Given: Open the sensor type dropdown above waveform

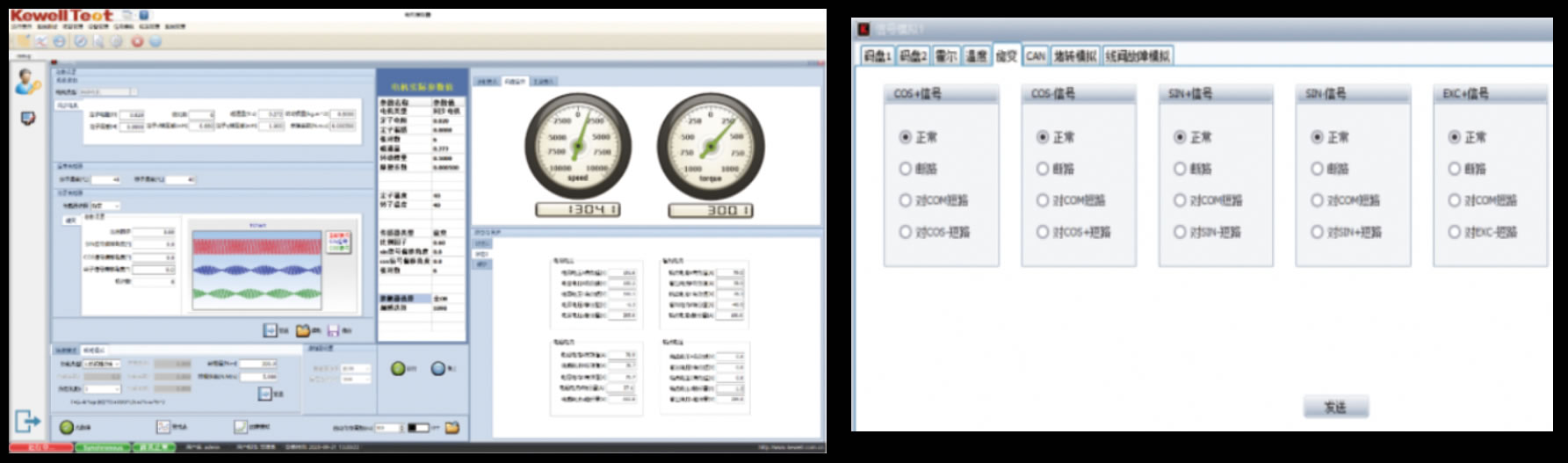Looking at the screenshot, I should click(x=105, y=206).
